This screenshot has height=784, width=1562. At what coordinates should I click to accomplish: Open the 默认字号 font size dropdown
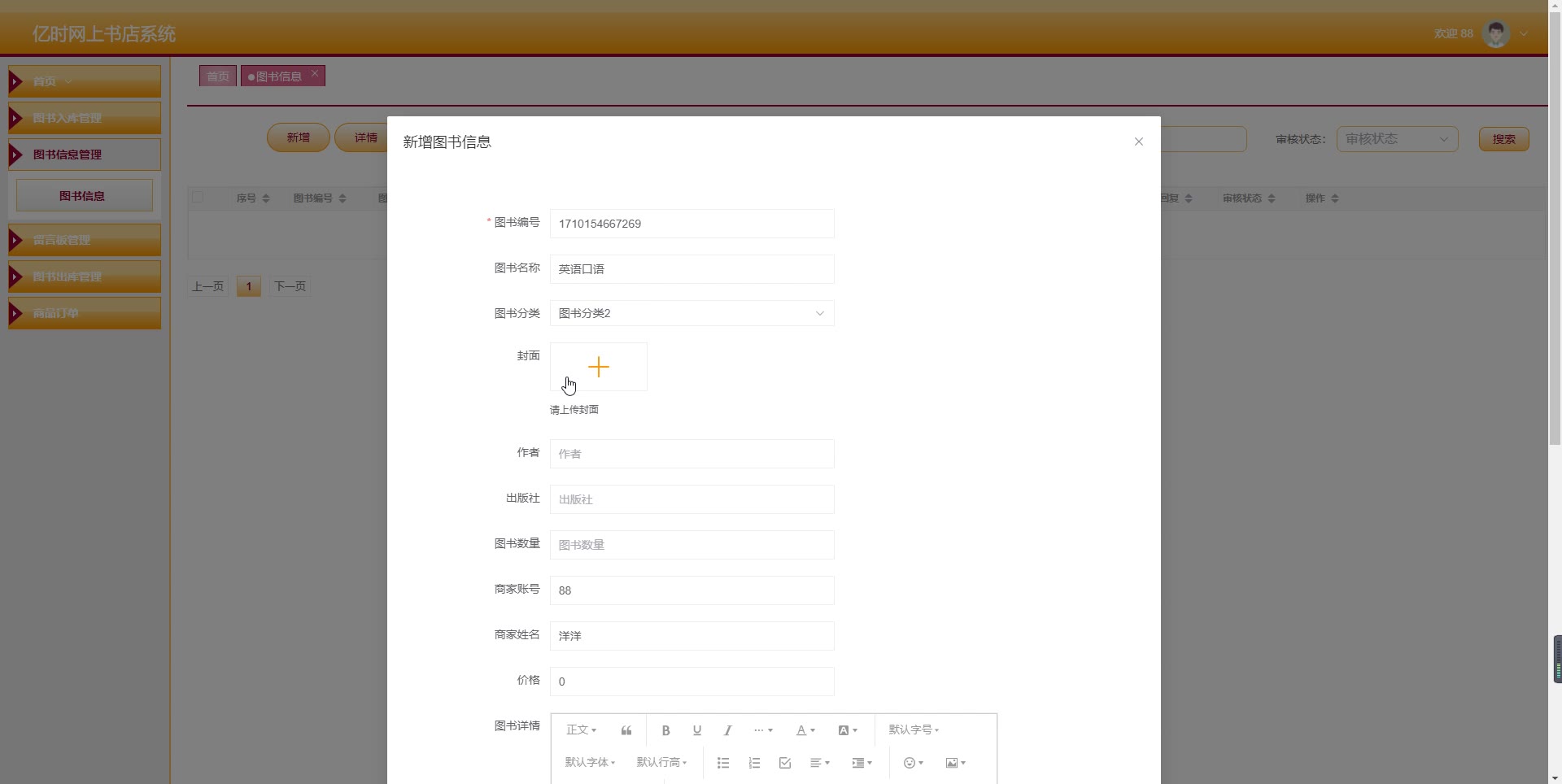click(914, 730)
